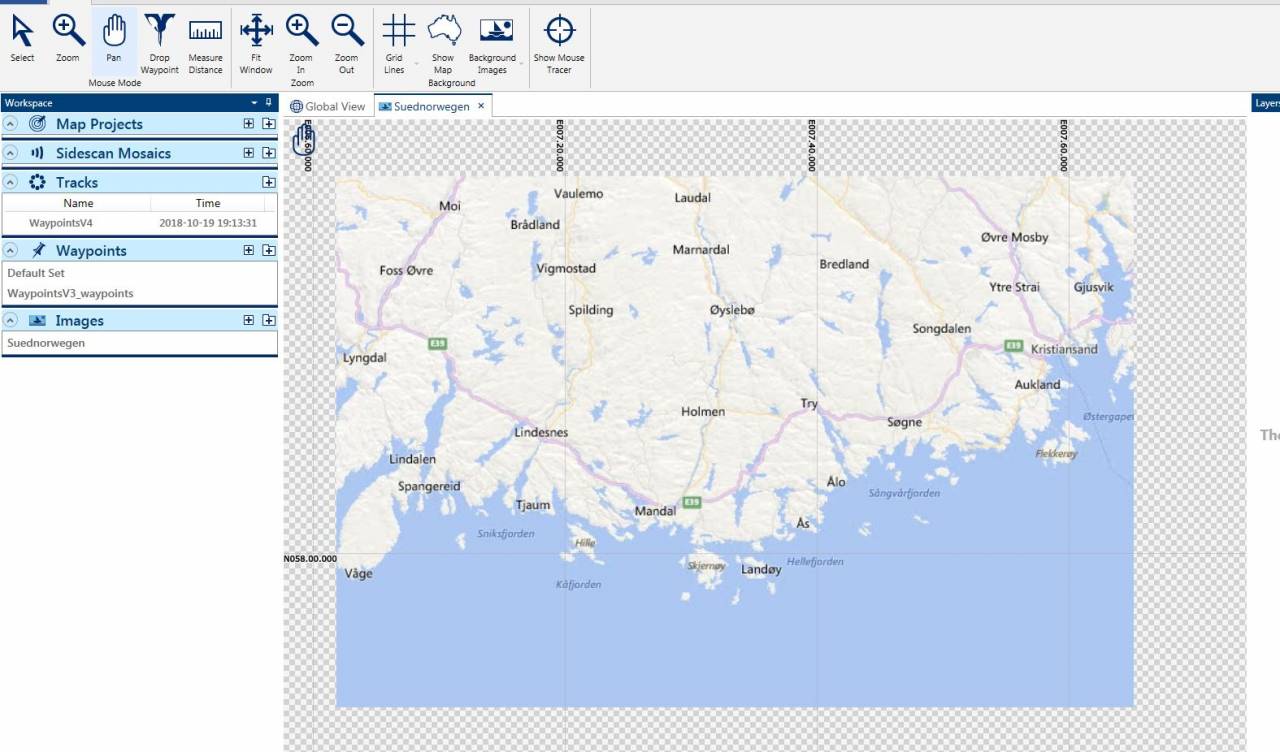Click the Zoom In magnifier
The image size is (1280, 752).
(301, 43)
